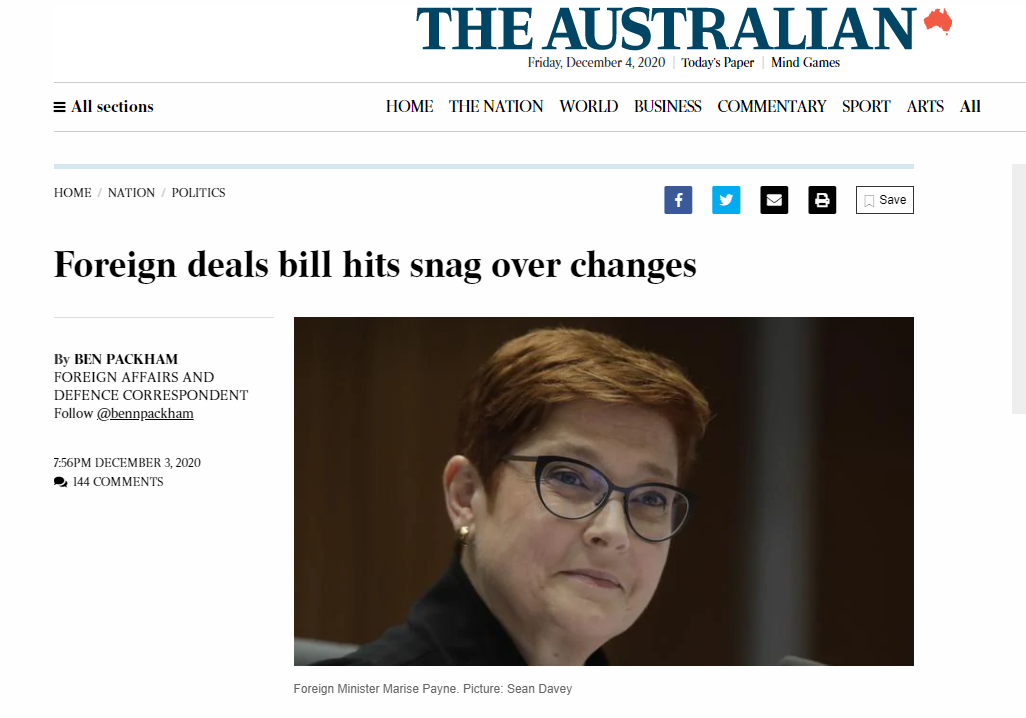The image size is (1026, 718).
Task: Open Today's Paper link
Action: (717, 63)
